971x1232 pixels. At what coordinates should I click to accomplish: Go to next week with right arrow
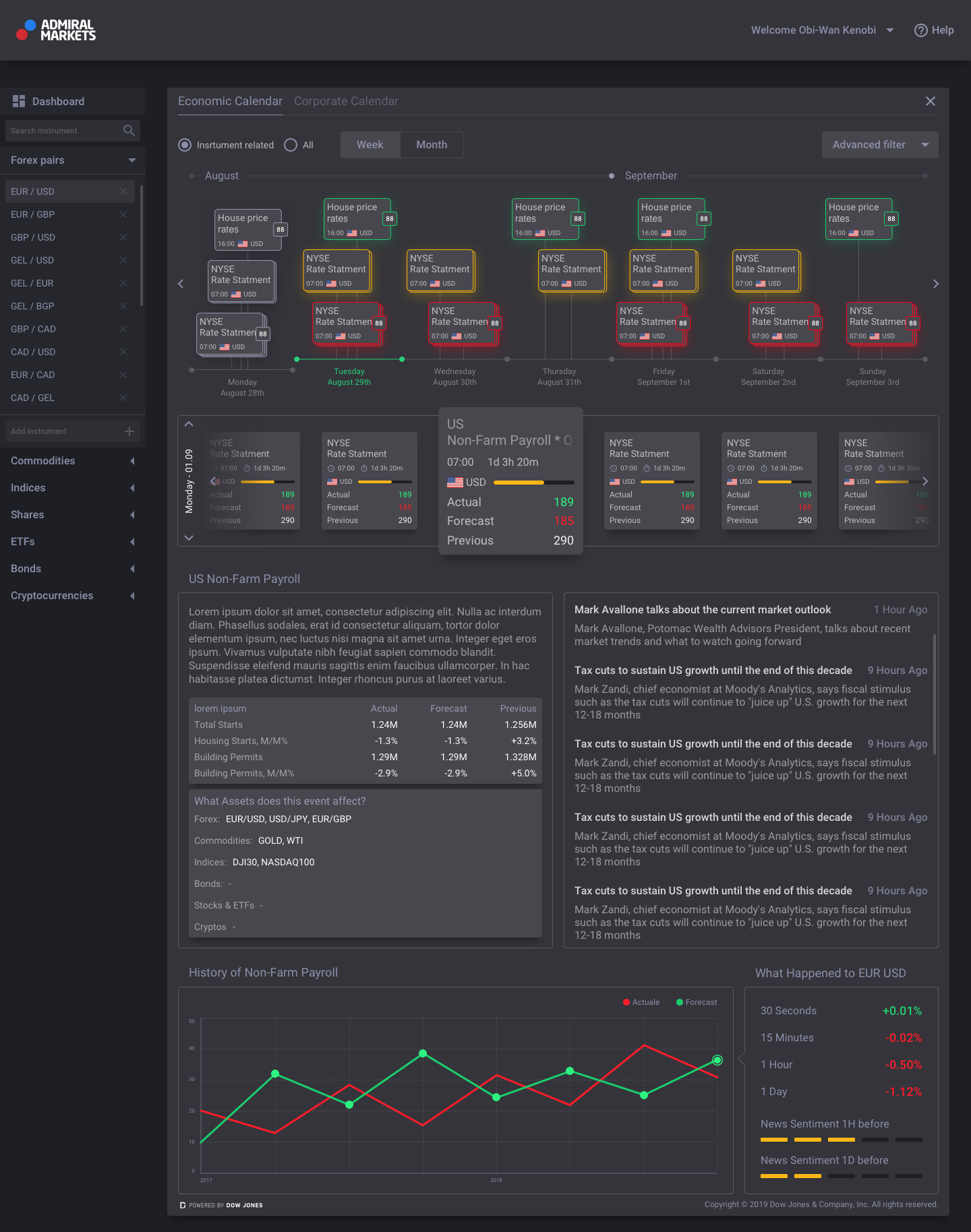(936, 284)
